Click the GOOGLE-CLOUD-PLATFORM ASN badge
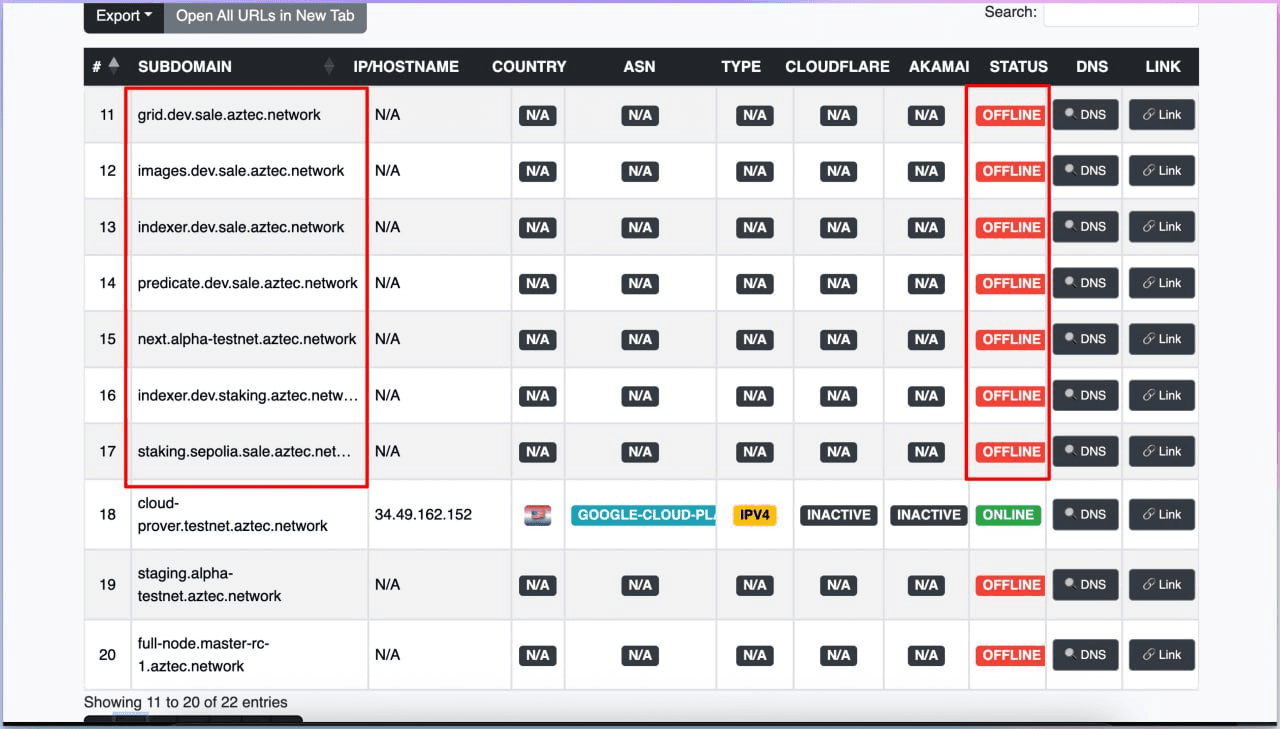The image size is (1280, 729). click(643, 515)
